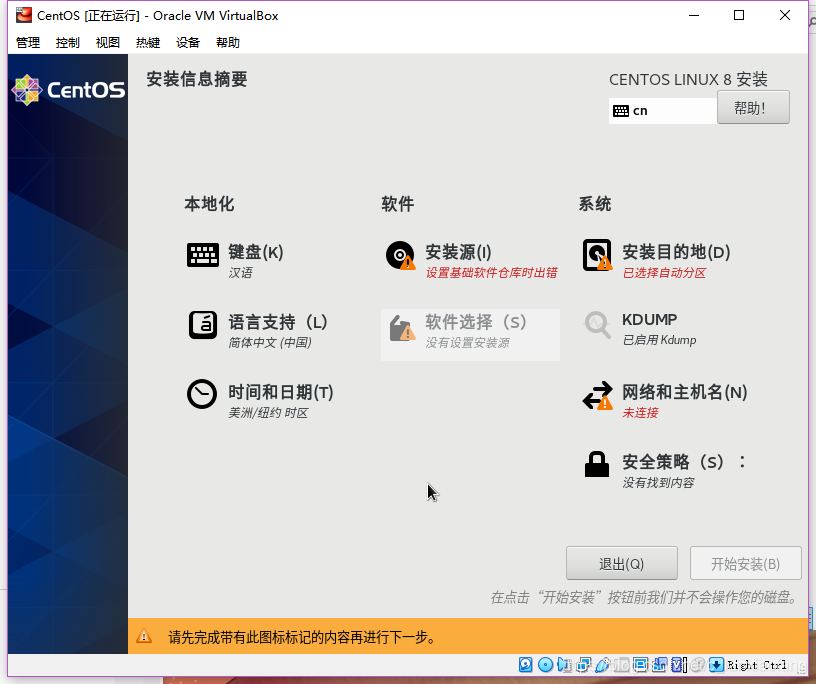Click the VirtualBox title bar app icon
Viewport: 816px width, 684px height.
click(x=23, y=16)
